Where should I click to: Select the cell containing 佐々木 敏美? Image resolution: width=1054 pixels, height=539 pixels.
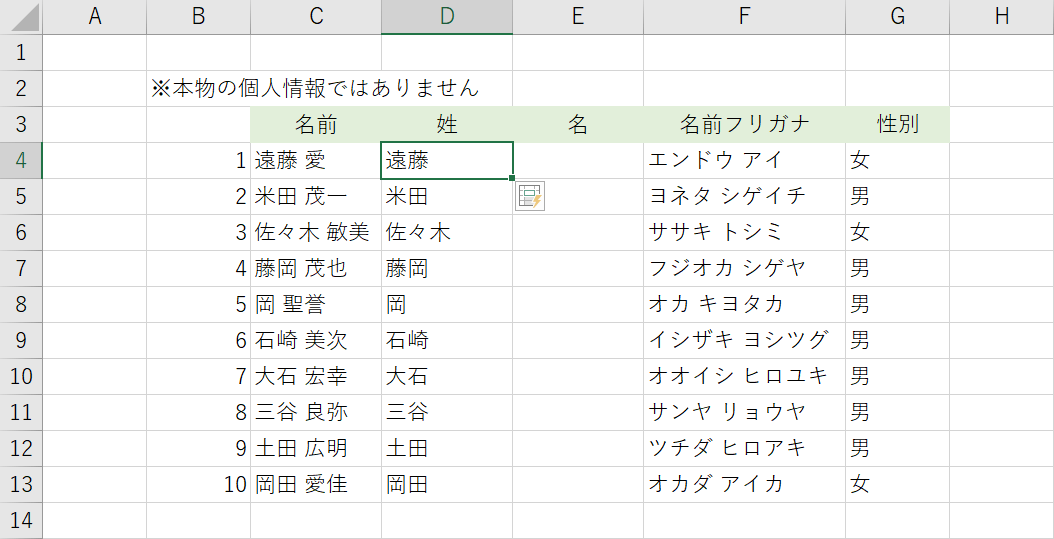pos(315,233)
